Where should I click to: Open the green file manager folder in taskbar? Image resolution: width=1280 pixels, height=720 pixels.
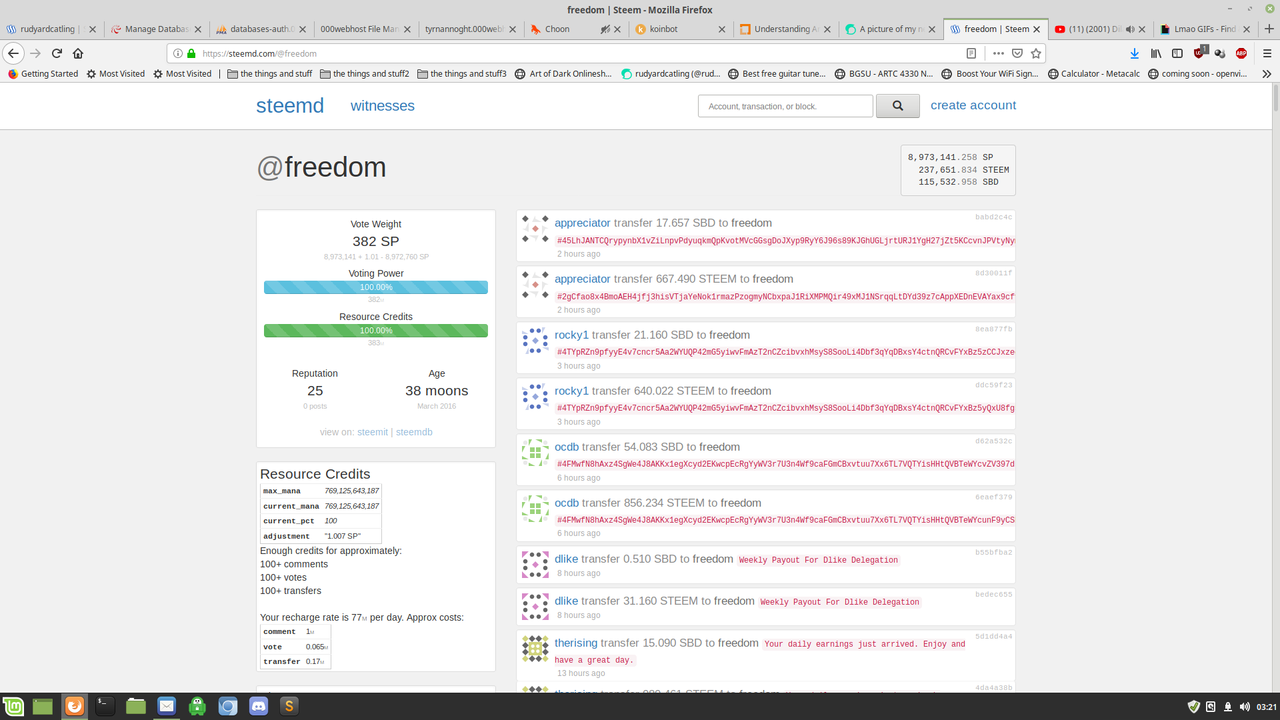tap(135, 706)
